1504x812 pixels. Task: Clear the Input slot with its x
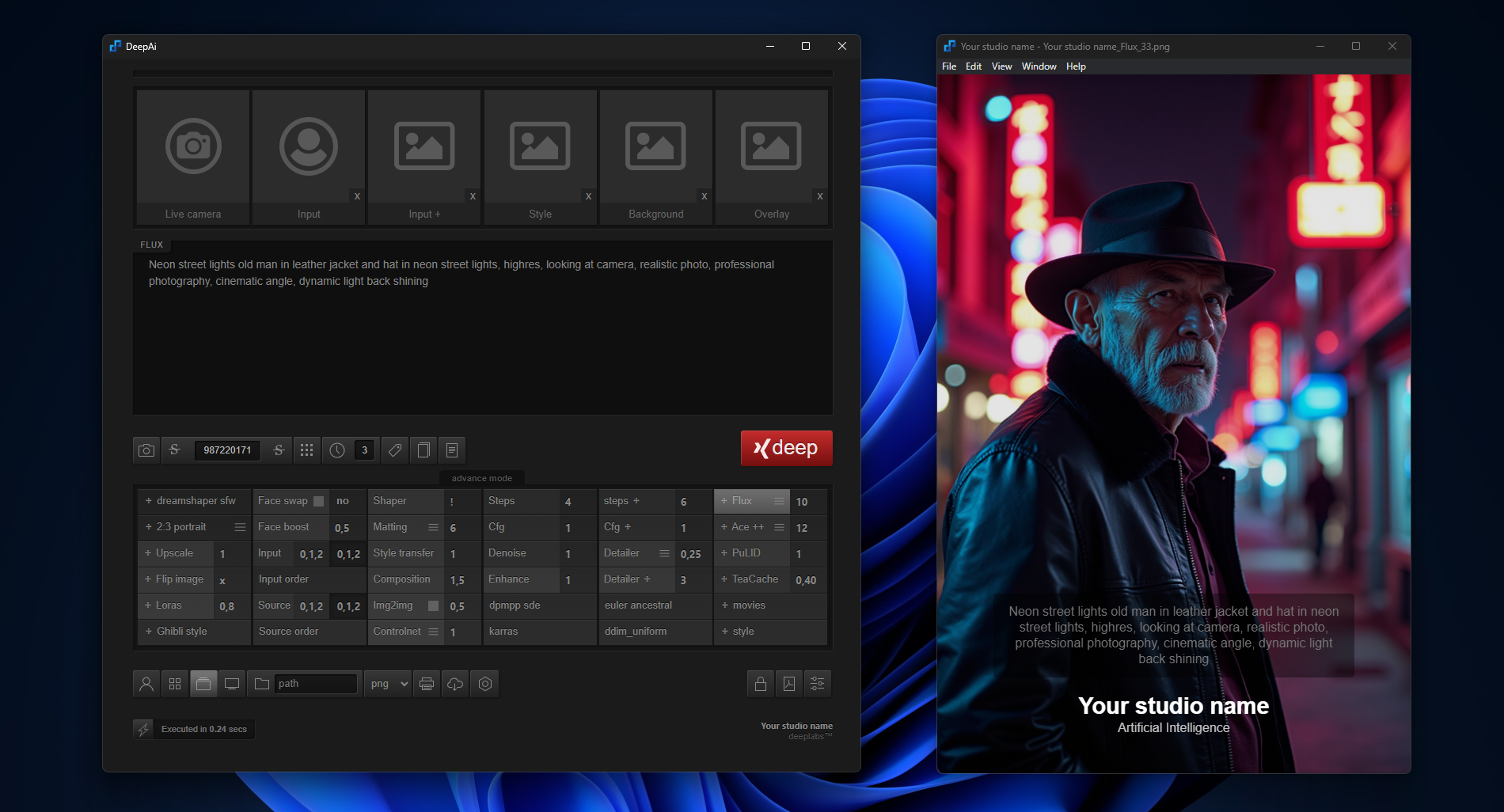[x=357, y=196]
